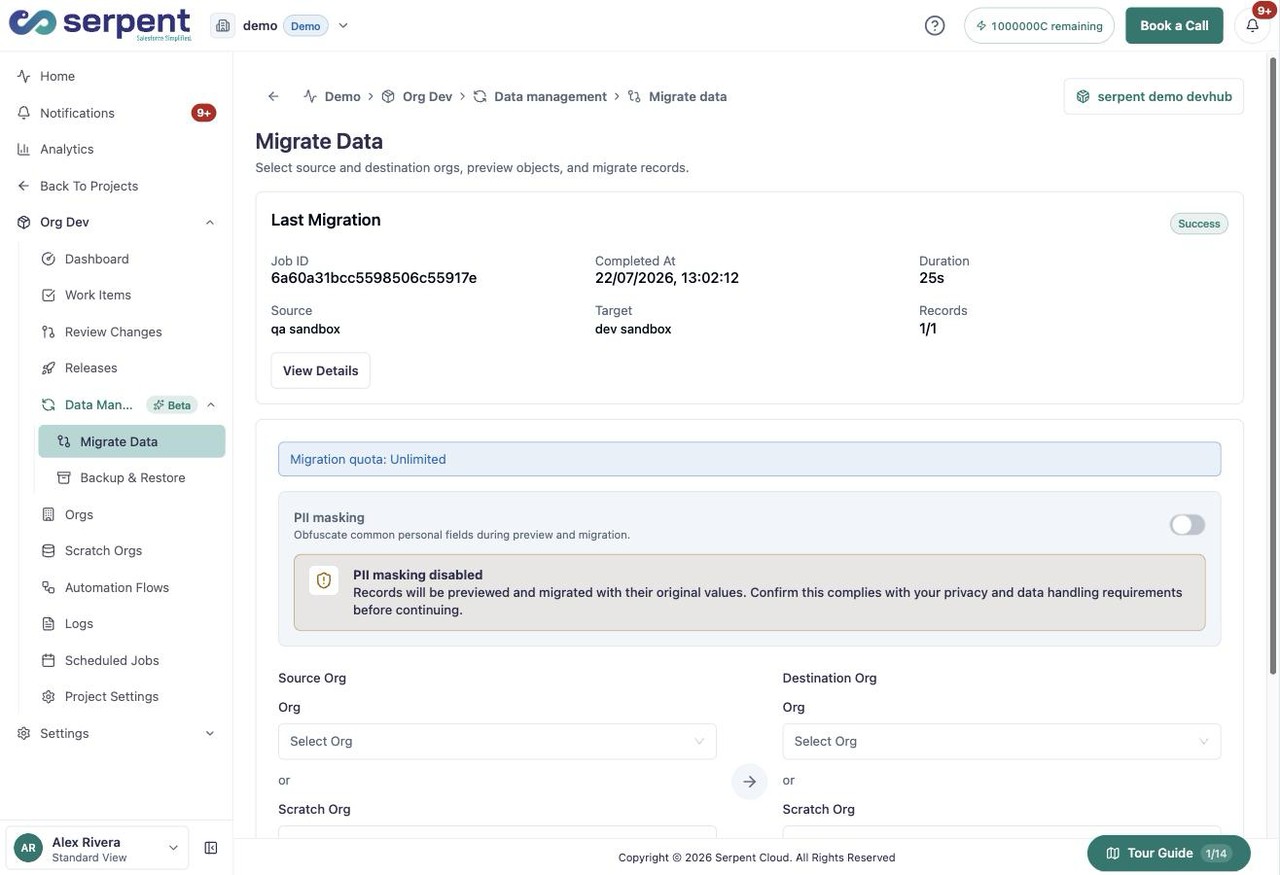Launch the Tour Guide button
Image resolution: width=1280 pixels, height=875 pixels.
click(x=1169, y=853)
